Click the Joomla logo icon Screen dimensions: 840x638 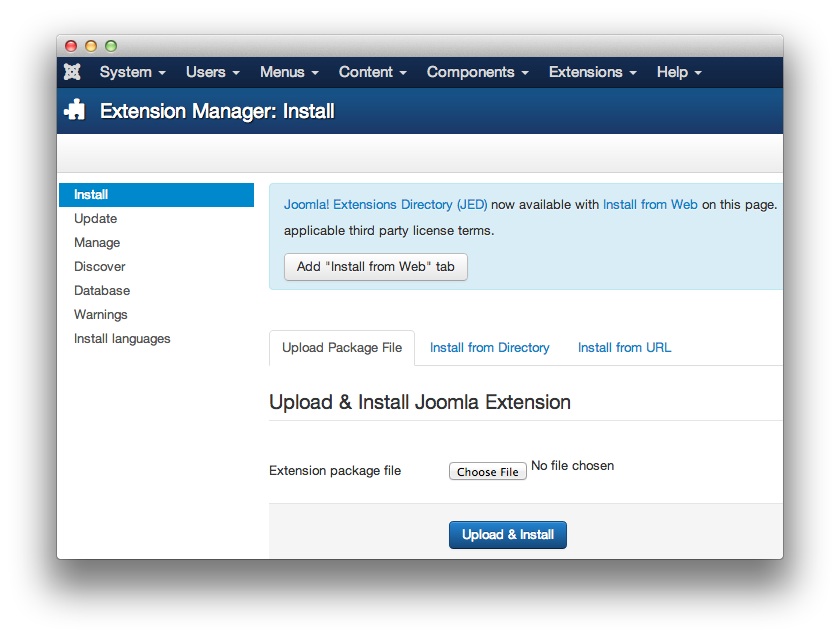(72, 72)
